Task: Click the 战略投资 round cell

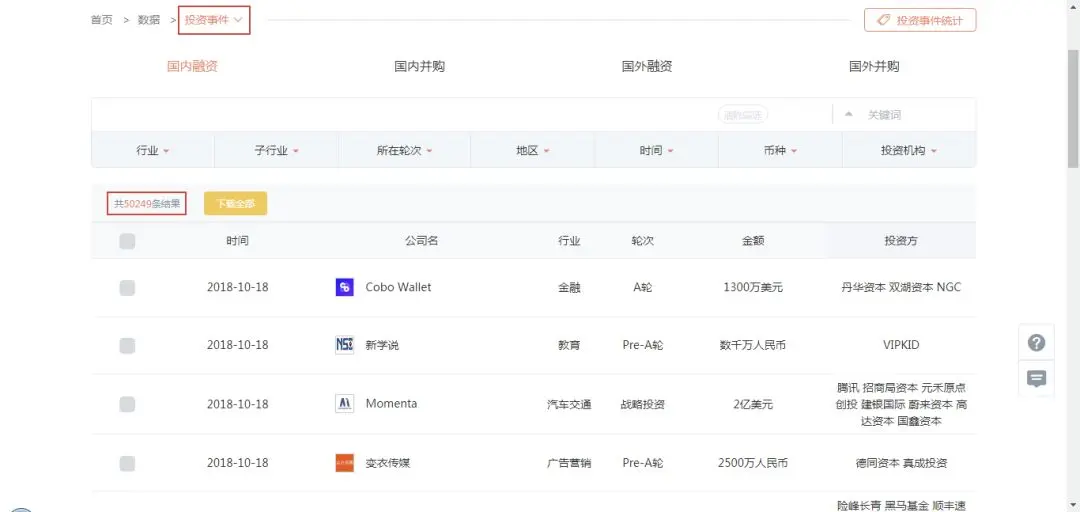Action: coord(643,405)
